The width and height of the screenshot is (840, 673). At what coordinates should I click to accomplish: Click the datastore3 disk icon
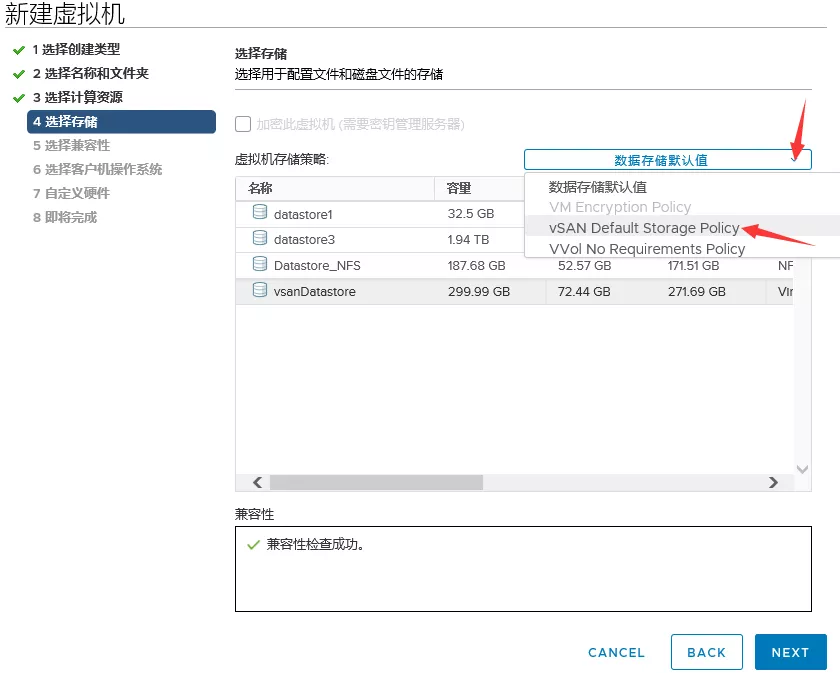260,239
